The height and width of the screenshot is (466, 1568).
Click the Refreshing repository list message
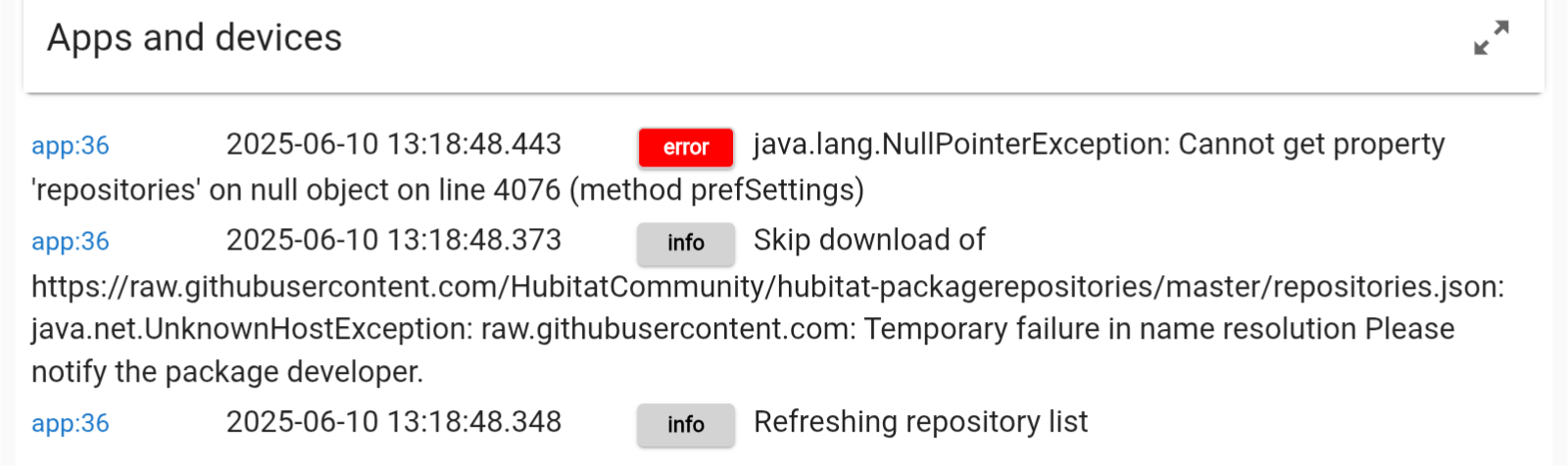click(920, 422)
